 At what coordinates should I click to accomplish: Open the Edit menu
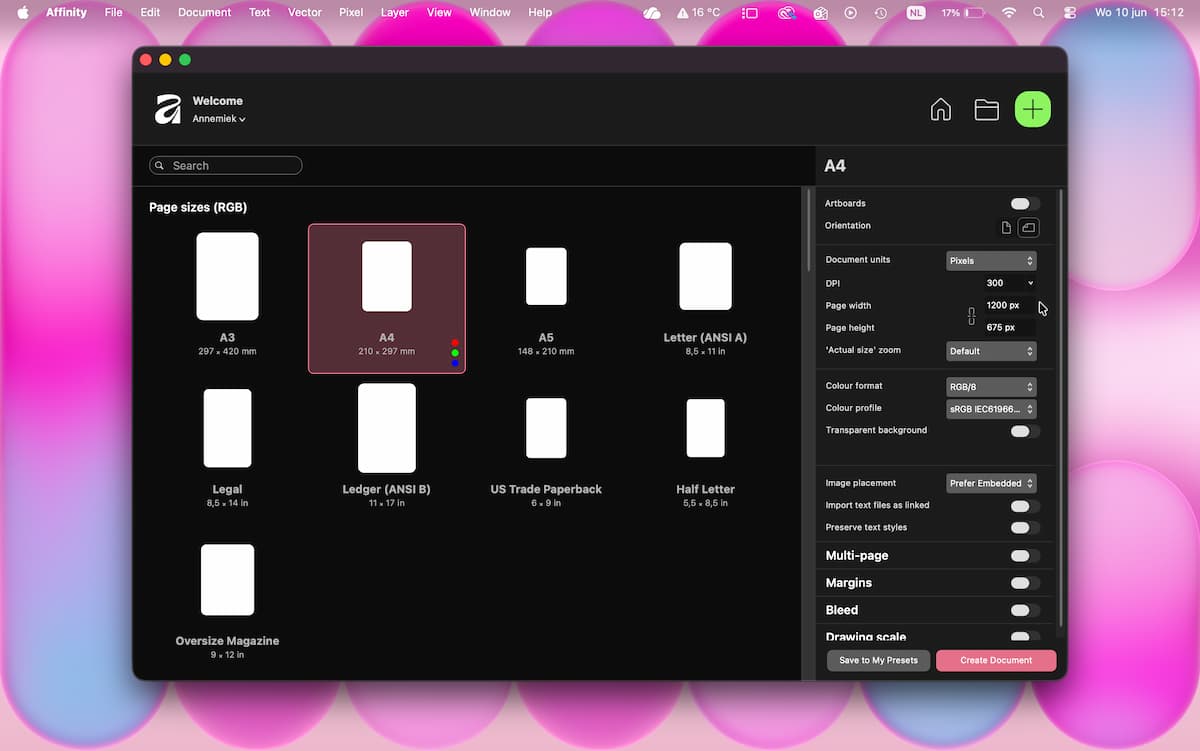click(x=150, y=13)
